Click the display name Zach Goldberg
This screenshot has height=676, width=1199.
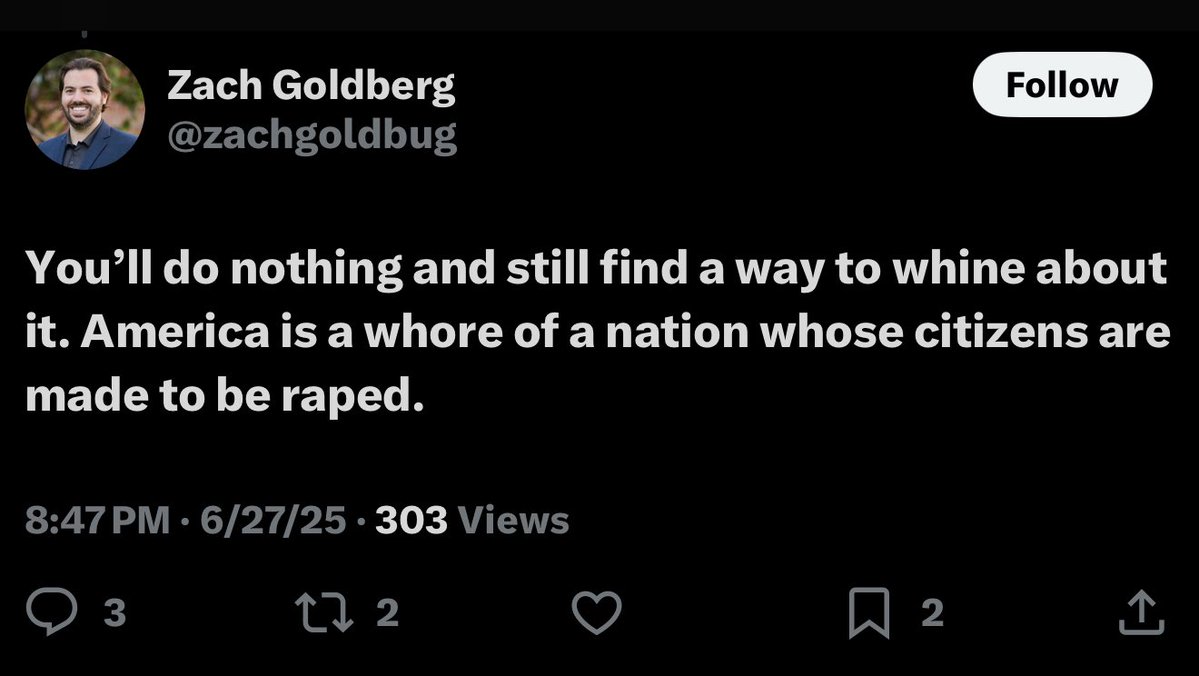pos(310,87)
